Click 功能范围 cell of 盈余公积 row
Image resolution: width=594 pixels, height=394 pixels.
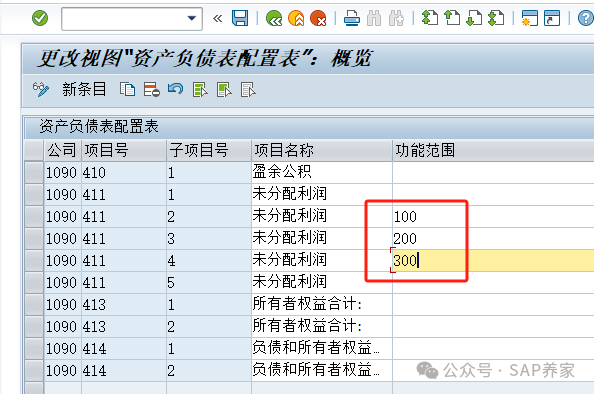pyautogui.click(x=493, y=172)
